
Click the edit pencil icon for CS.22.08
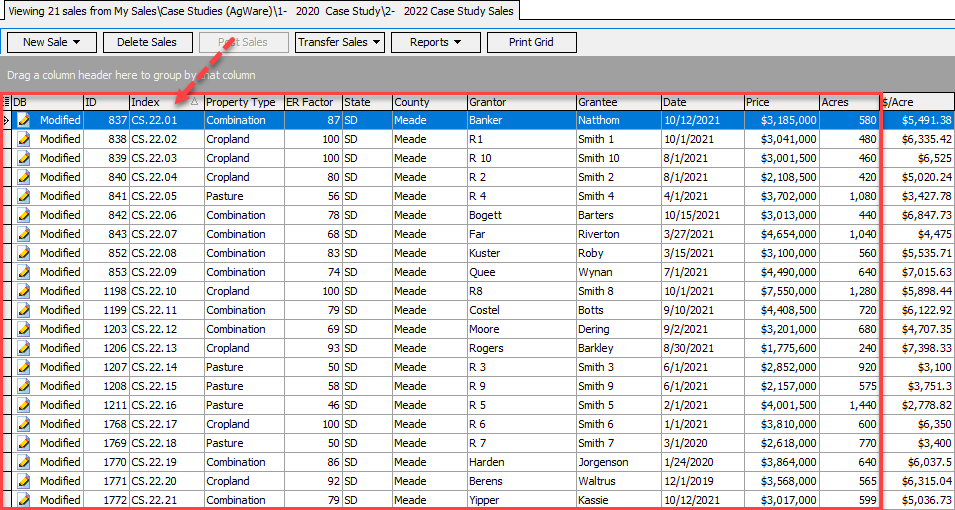[24, 253]
